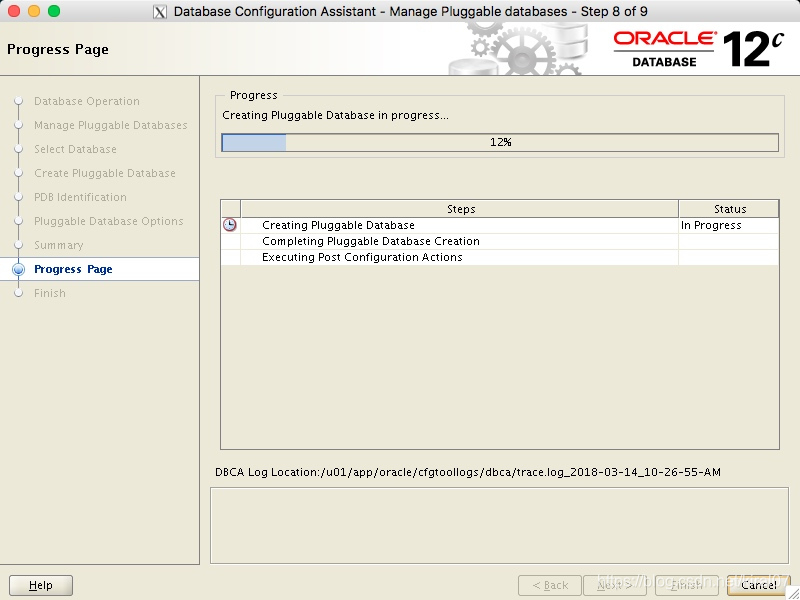Select the Pluggable Database Options step
The image size is (800, 600).
coord(109,221)
